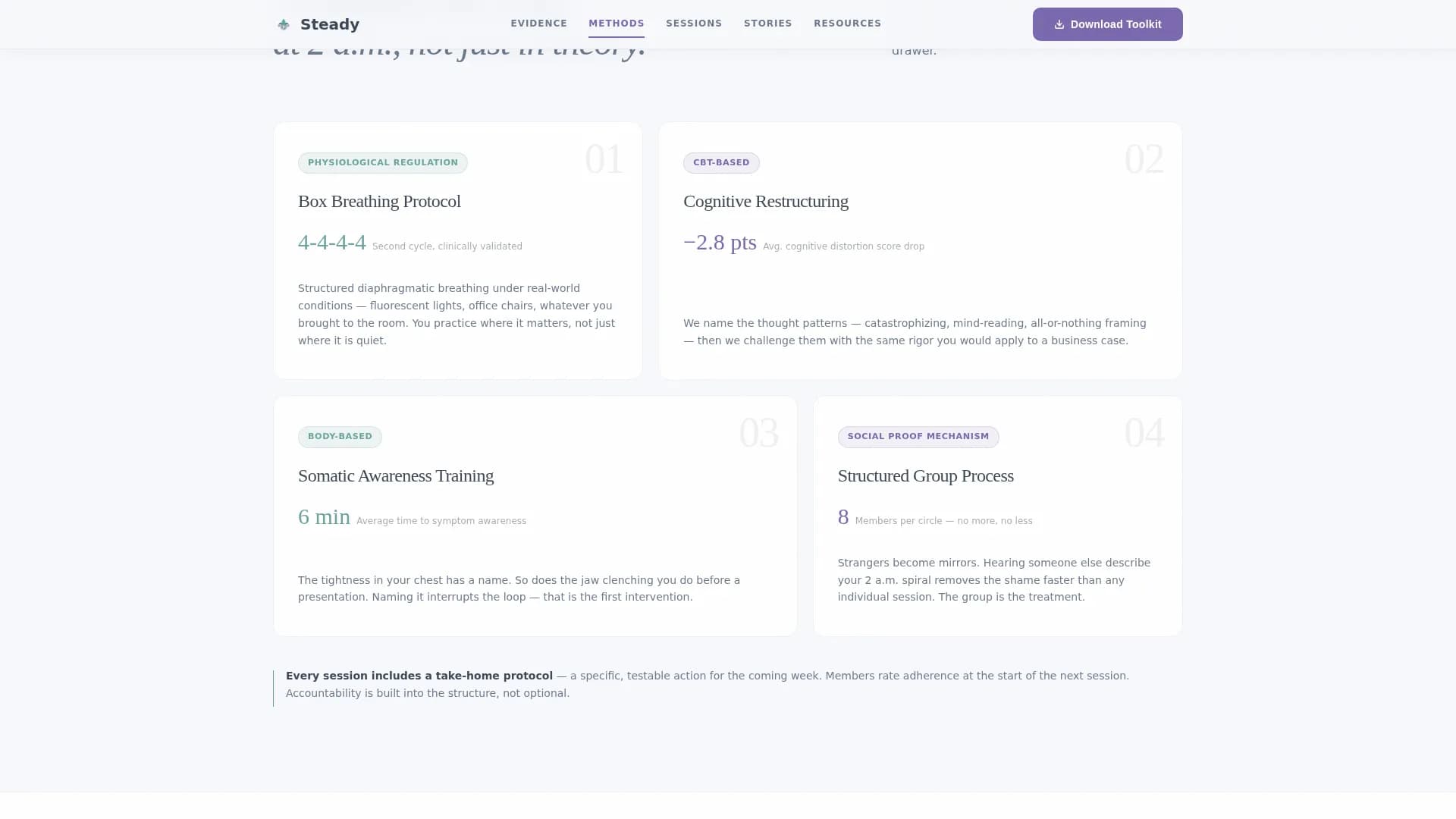Select the Methods nav item
Screen dimensions: 1456x819
(x=617, y=24)
